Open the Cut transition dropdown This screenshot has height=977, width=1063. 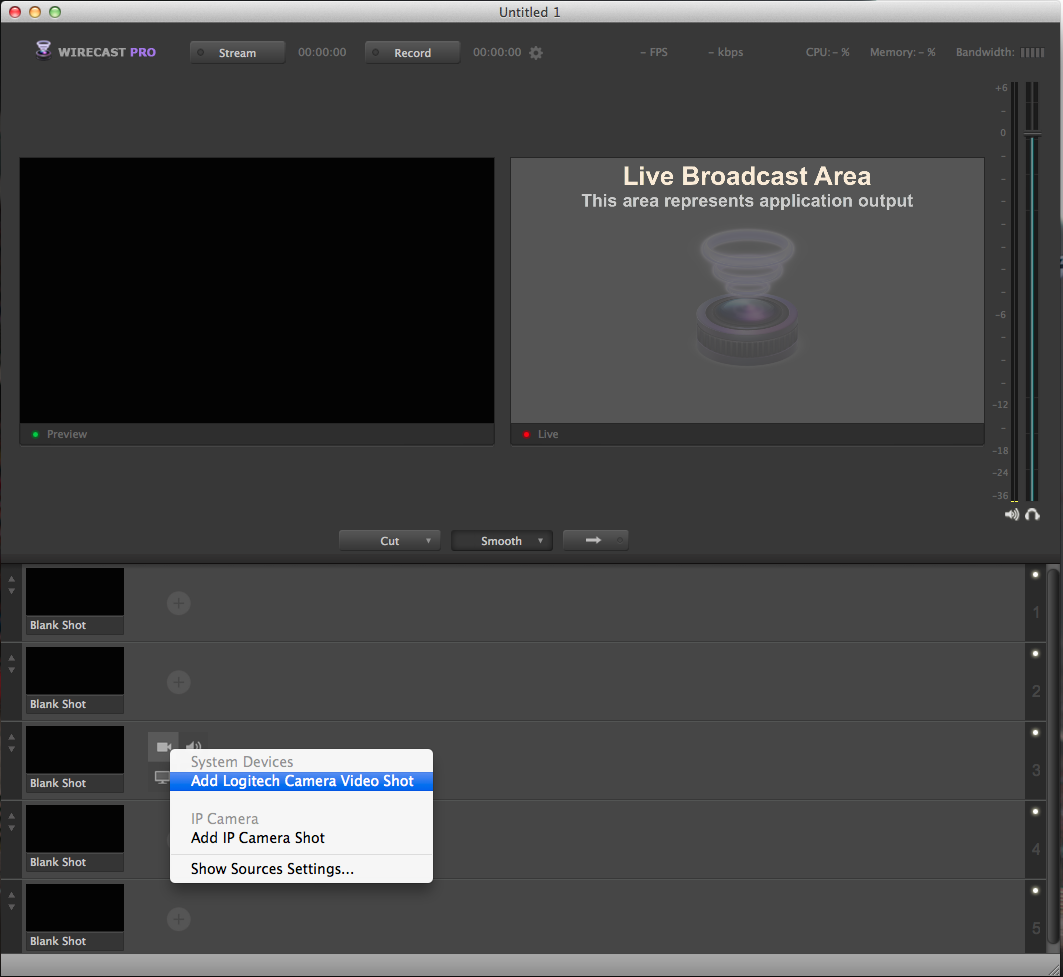[389, 540]
